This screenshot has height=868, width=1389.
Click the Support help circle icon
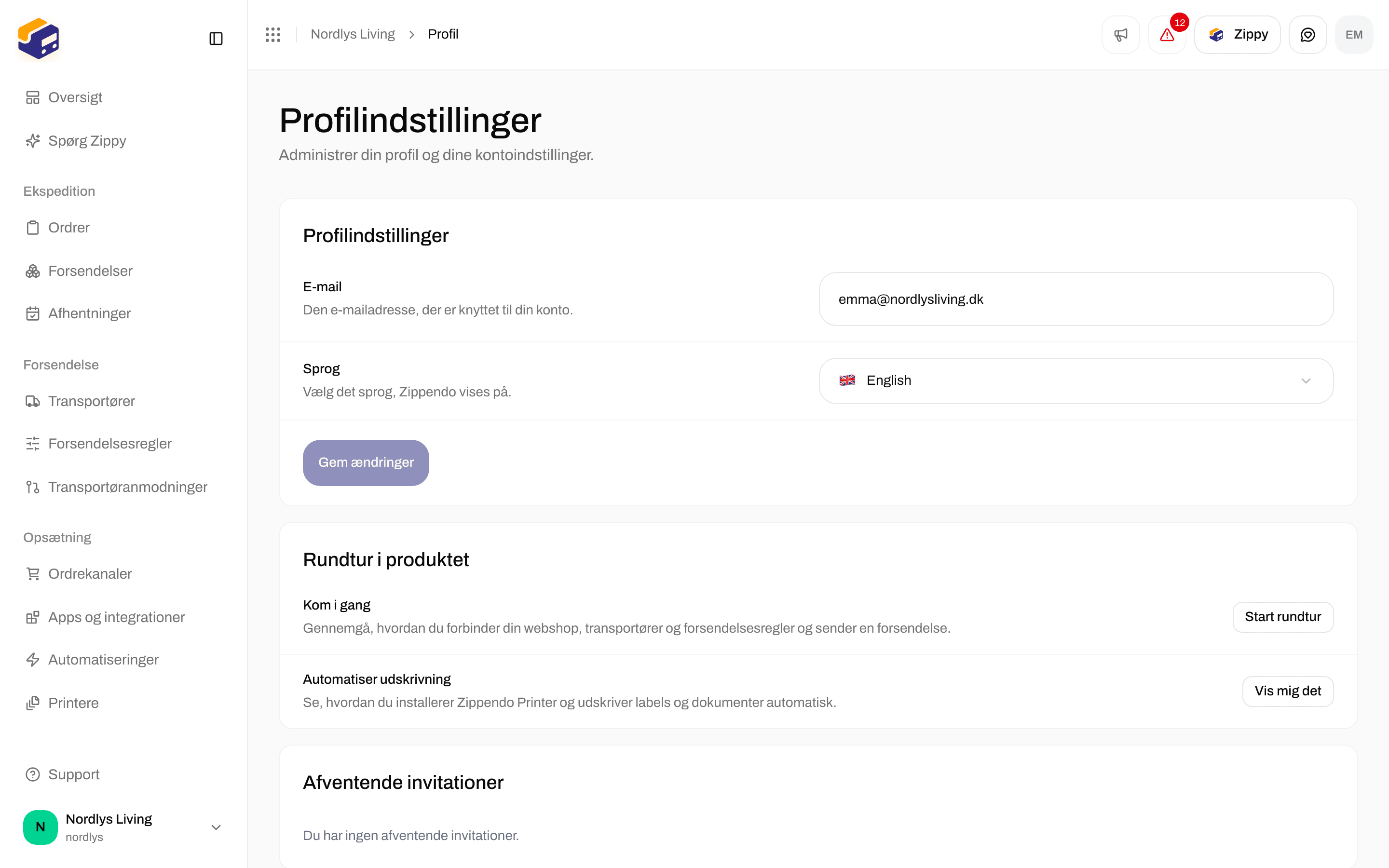(33, 774)
